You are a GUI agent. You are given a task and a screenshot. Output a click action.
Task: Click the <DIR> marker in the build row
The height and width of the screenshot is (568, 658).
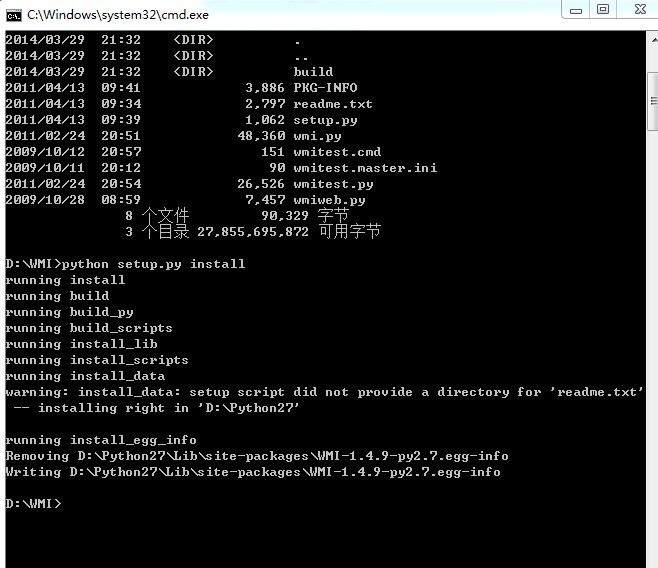tap(193, 72)
